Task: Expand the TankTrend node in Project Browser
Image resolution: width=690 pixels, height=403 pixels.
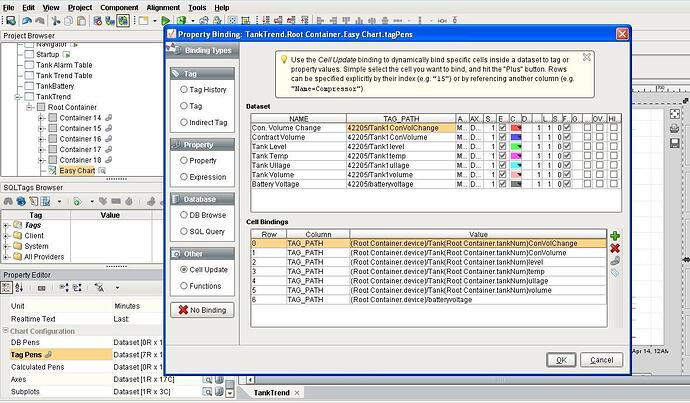Action: click(x=18, y=97)
